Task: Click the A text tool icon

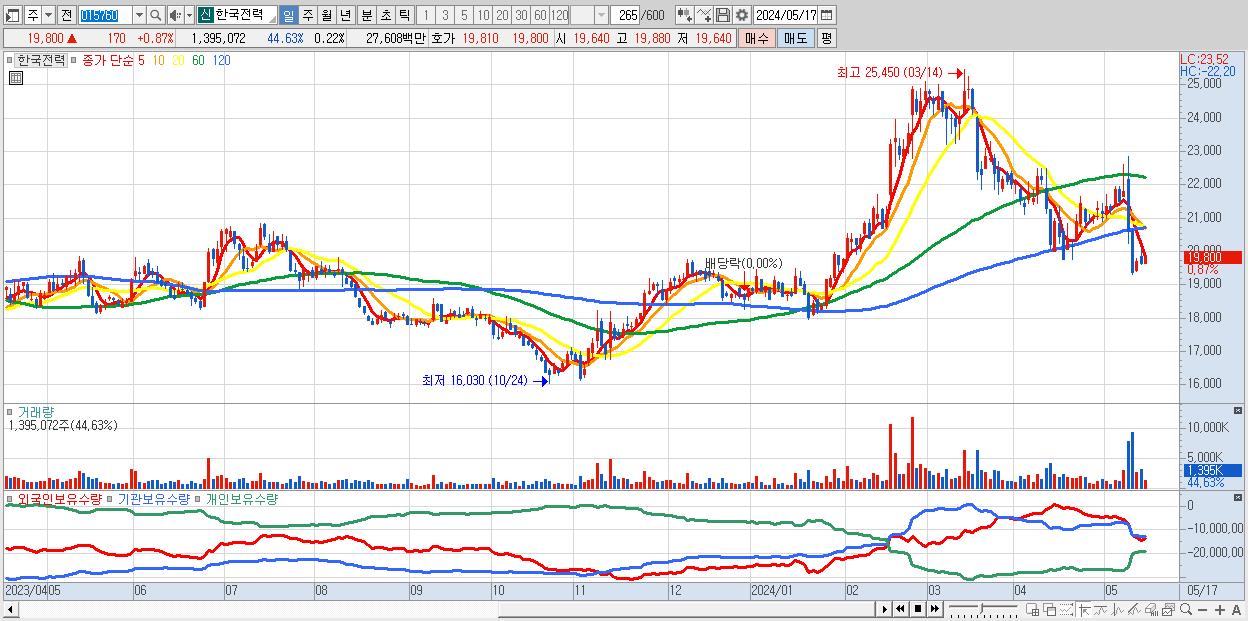Action: 1236,609
